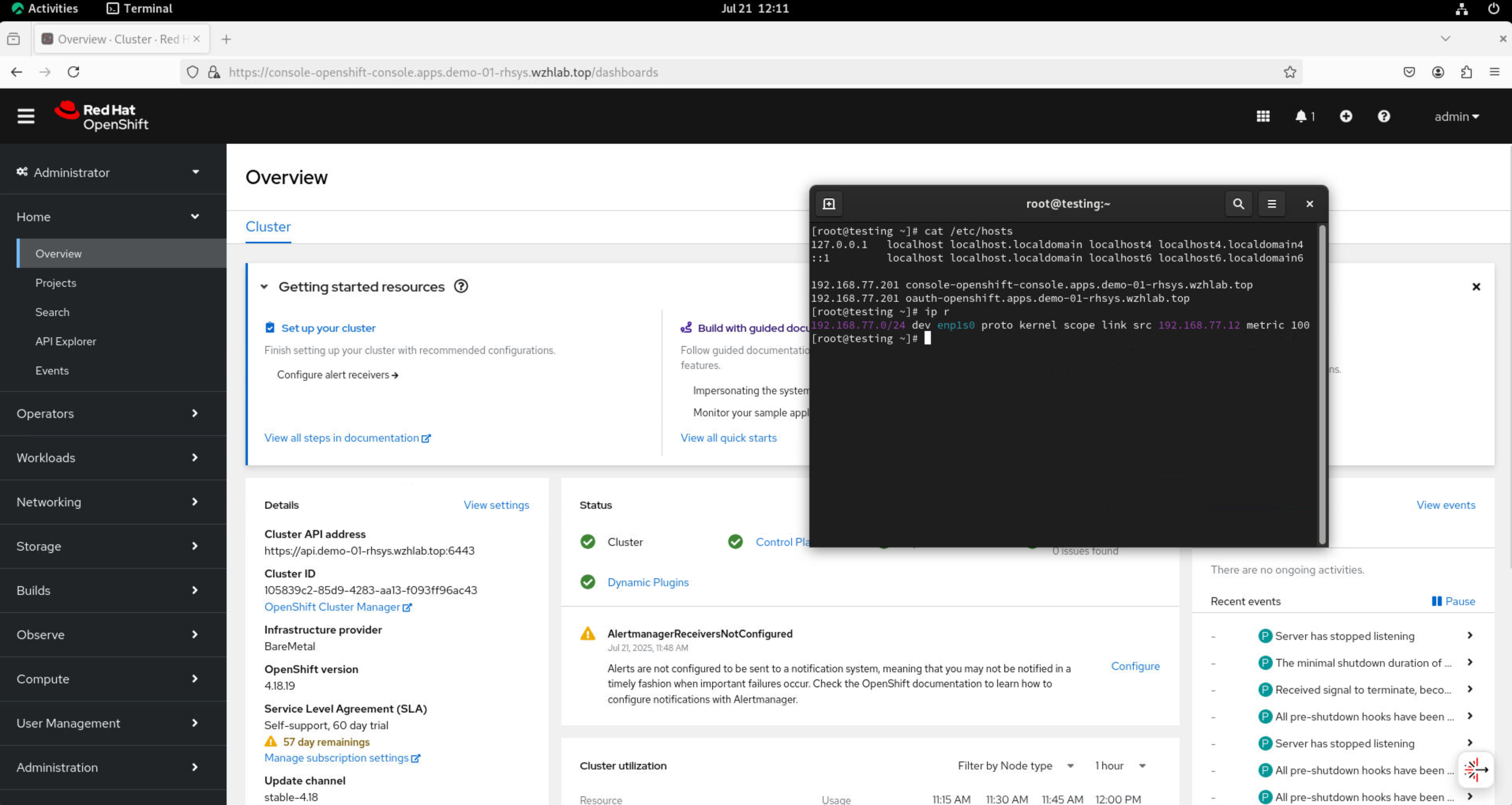Screen dimensions: 1512x805
Task: Select the Cluster tab
Action: click(x=268, y=227)
